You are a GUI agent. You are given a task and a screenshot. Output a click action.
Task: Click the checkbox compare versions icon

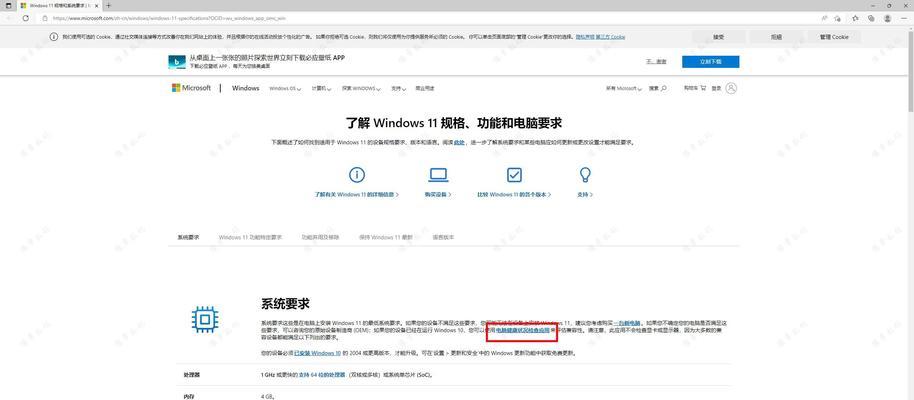514,174
